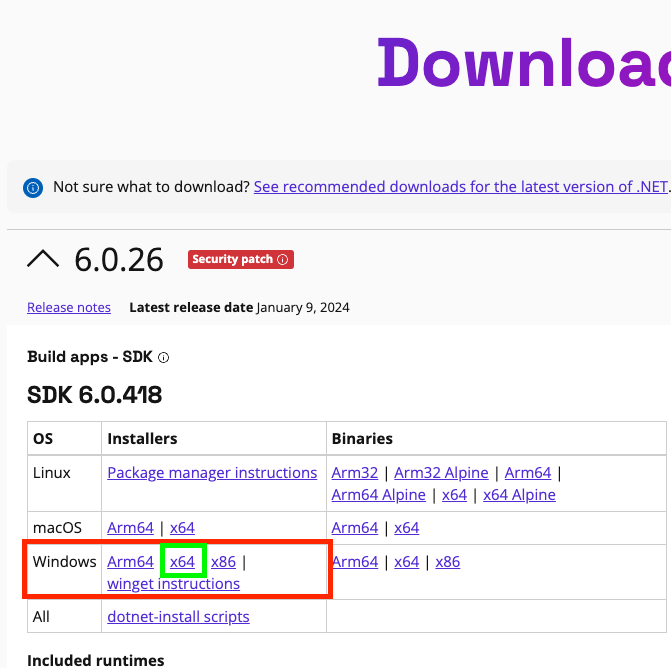Download macOS x64 binary
This screenshot has height=668, width=671.
pos(407,528)
